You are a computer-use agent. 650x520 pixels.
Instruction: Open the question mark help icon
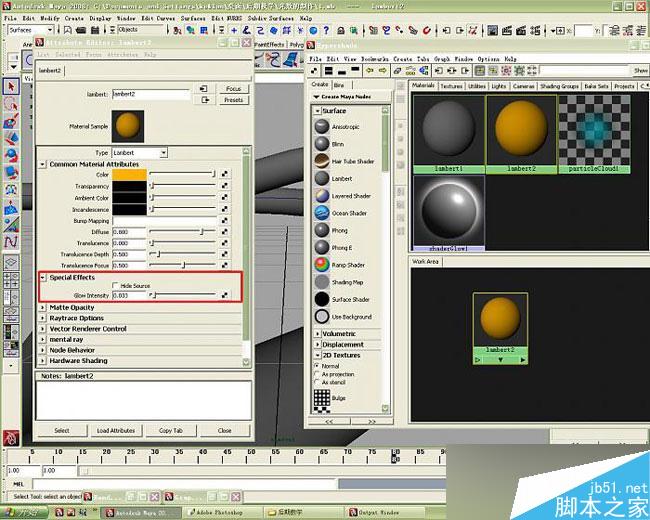[x=326, y=30]
